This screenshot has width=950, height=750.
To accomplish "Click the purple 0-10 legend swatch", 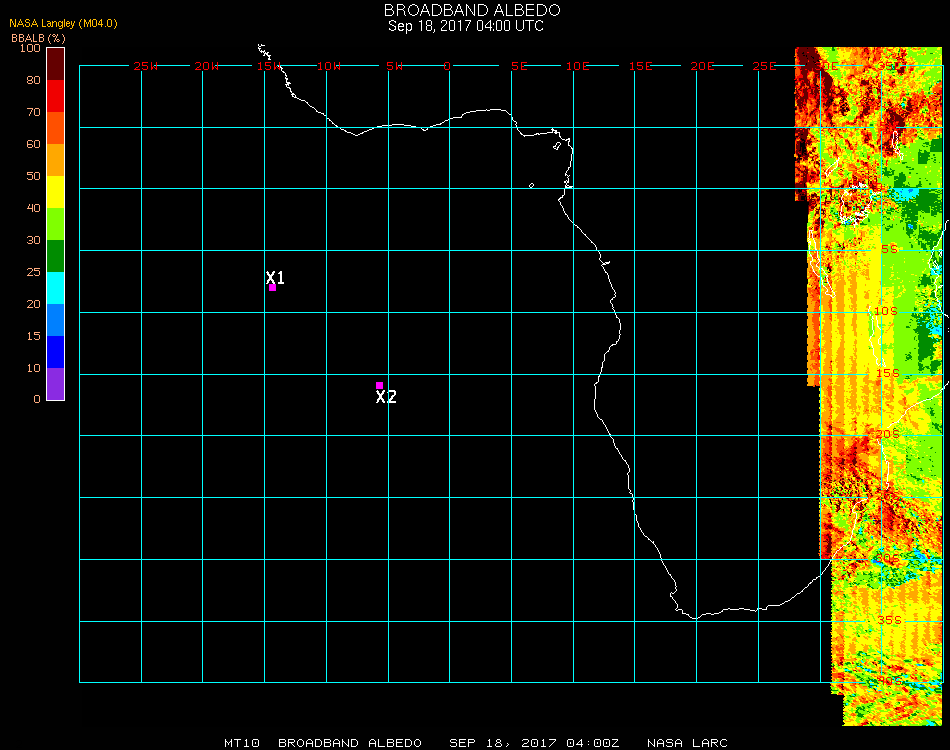I will pos(55,384).
